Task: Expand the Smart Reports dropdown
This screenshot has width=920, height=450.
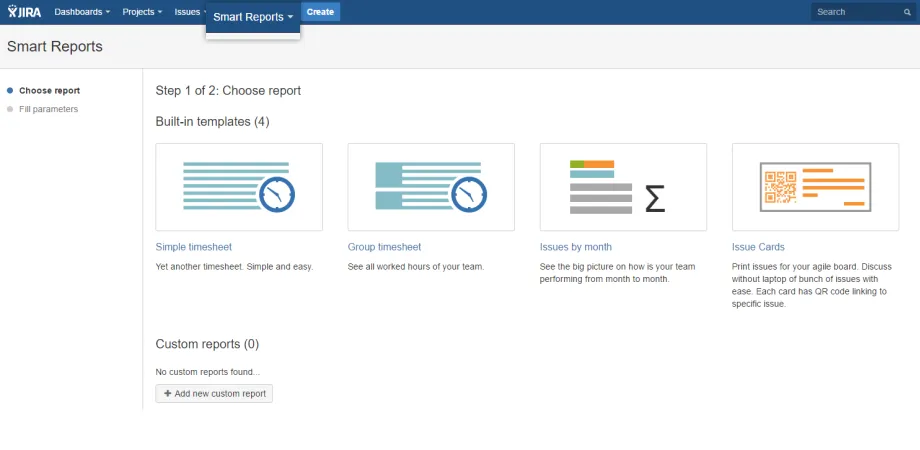Action: [253, 17]
